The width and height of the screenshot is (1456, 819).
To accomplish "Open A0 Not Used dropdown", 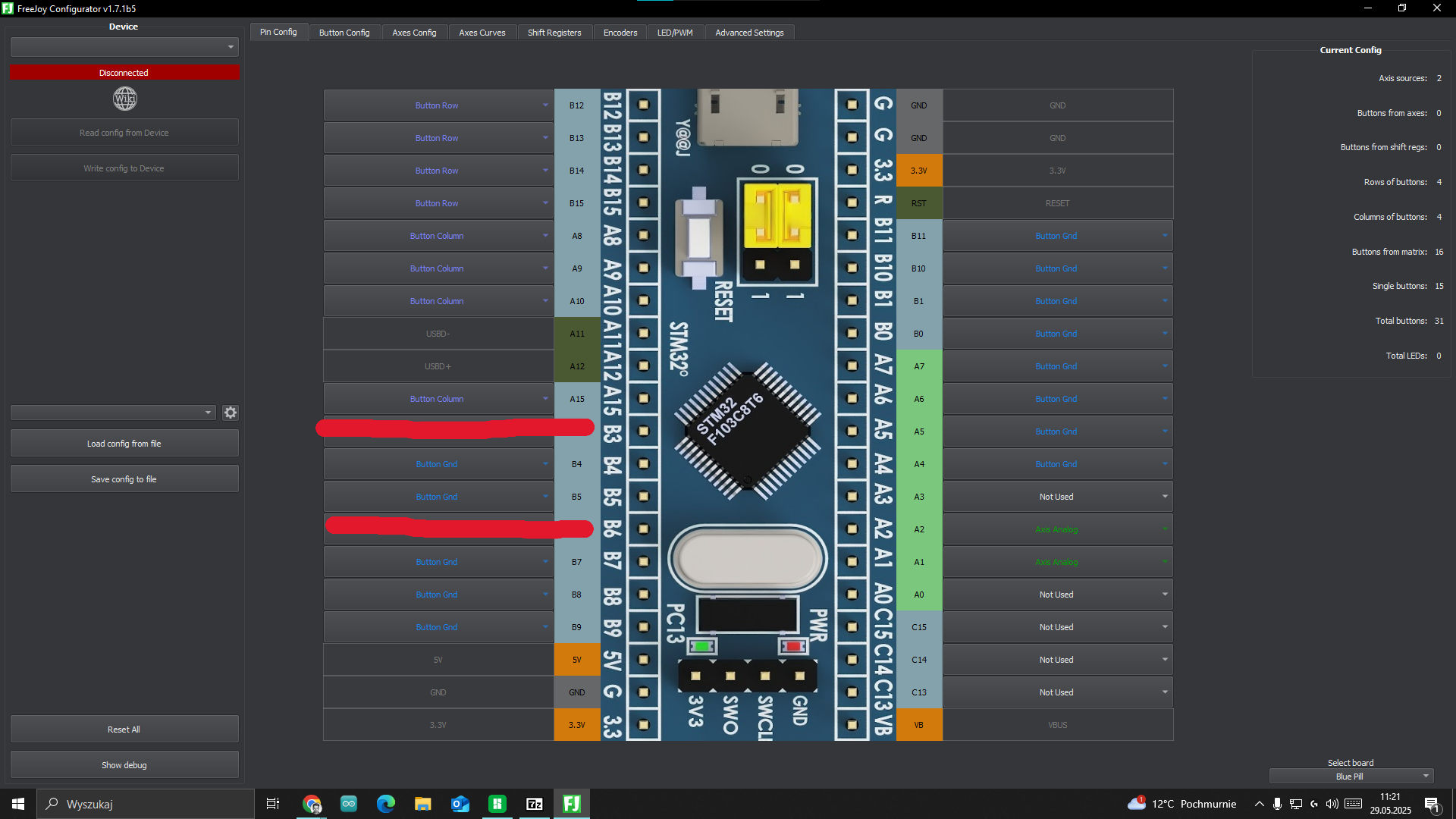I will pyautogui.click(x=1058, y=595).
